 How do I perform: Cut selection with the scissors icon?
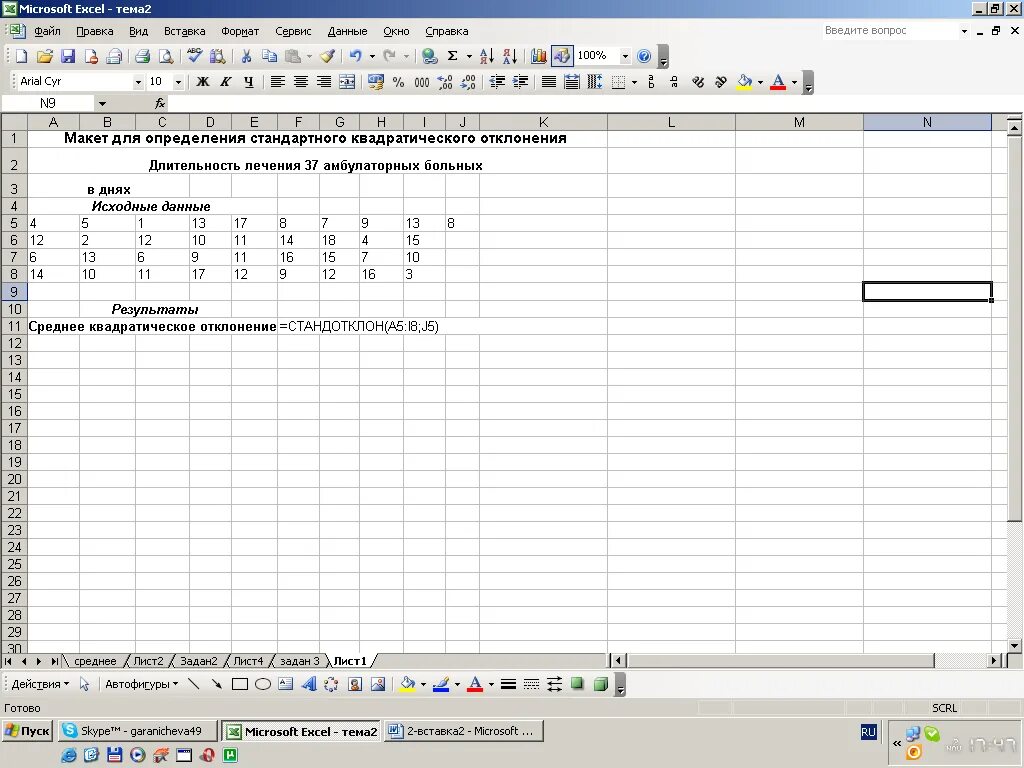coord(246,56)
